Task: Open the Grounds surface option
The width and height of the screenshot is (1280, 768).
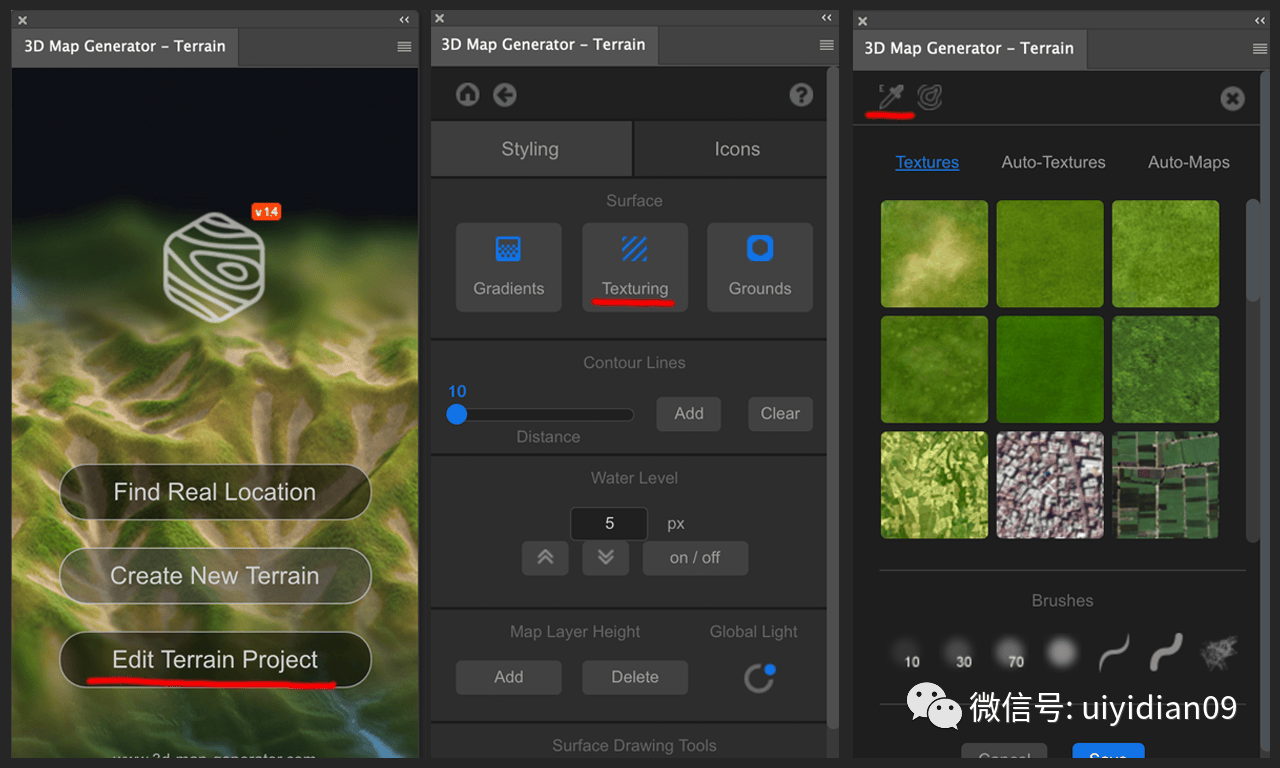Action: tap(760, 267)
